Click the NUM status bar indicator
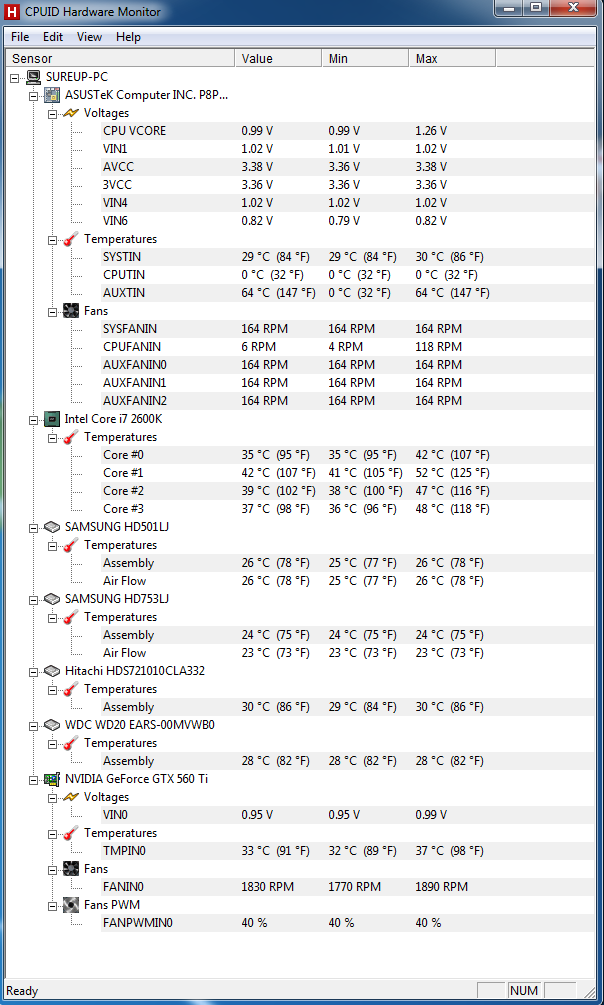This screenshot has width=604, height=1005. 524,991
